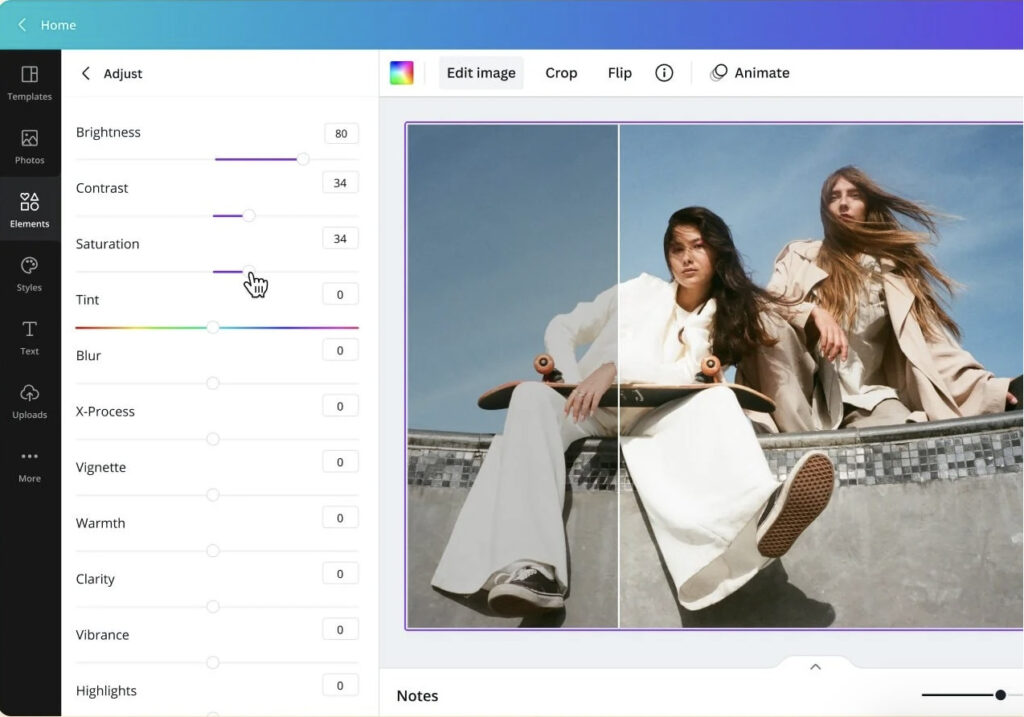The height and width of the screenshot is (717, 1024).
Task: Click the Clarity value field
Action: click(x=340, y=573)
